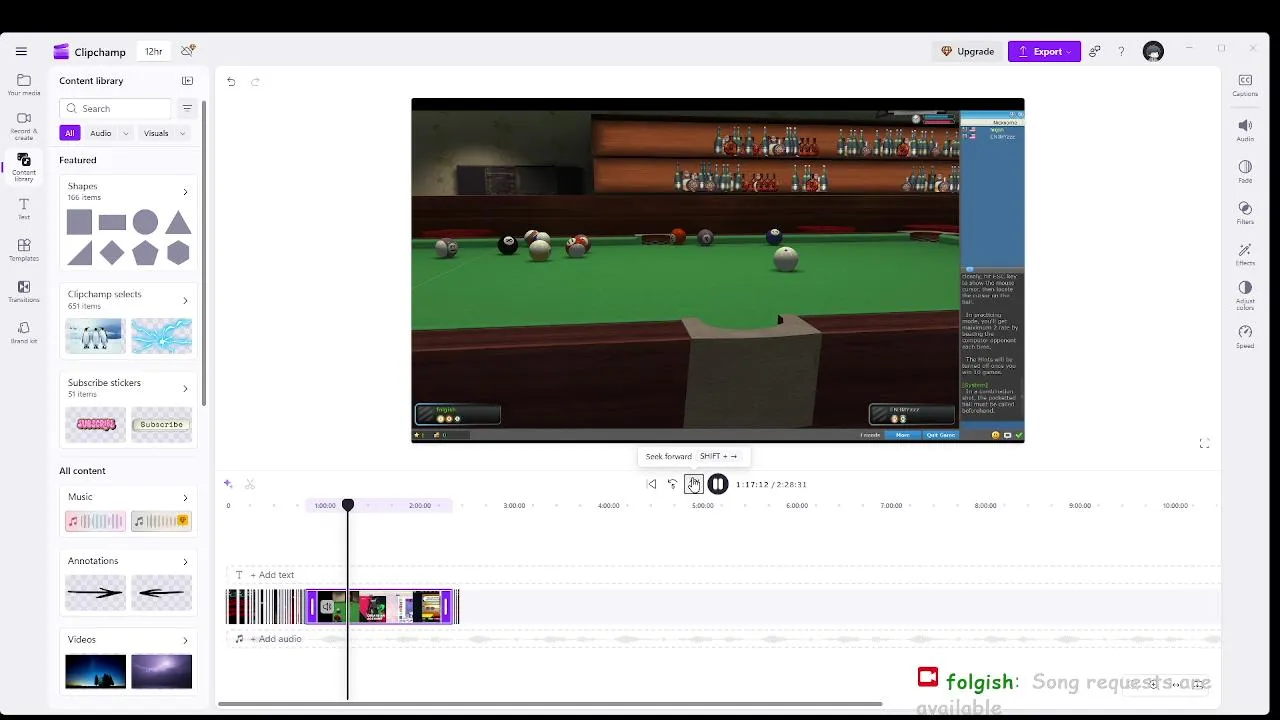
Task: Open the hamburger main menu
Action: [21, 51]
